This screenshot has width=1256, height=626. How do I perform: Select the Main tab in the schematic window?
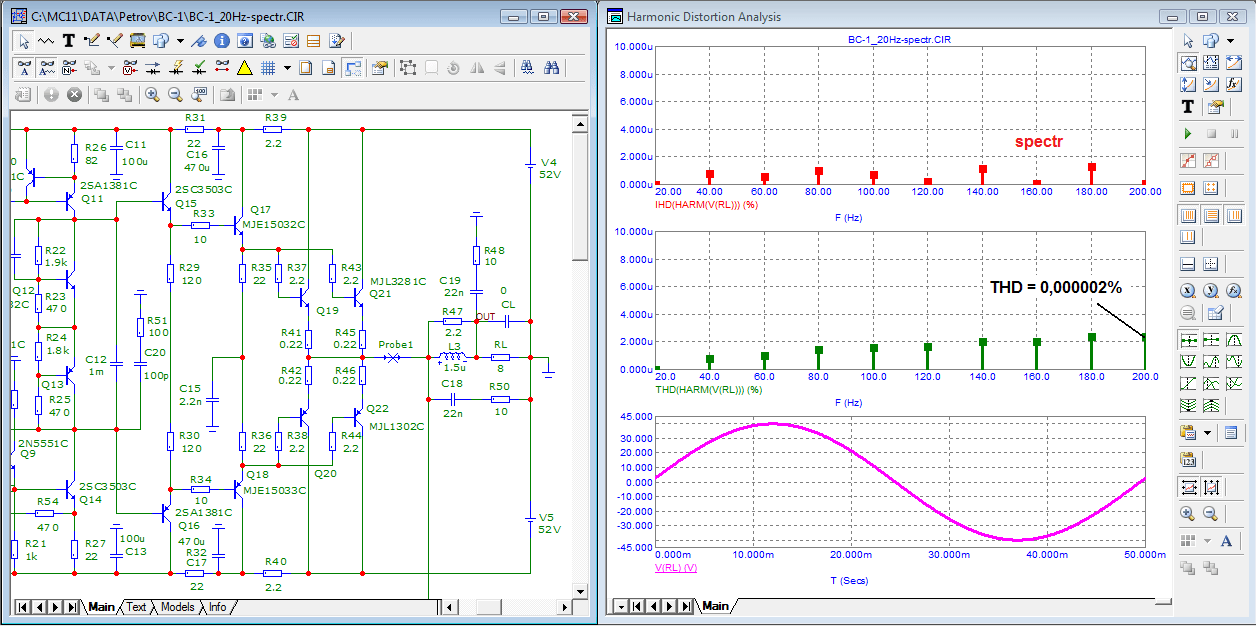[x=101, y=607]
